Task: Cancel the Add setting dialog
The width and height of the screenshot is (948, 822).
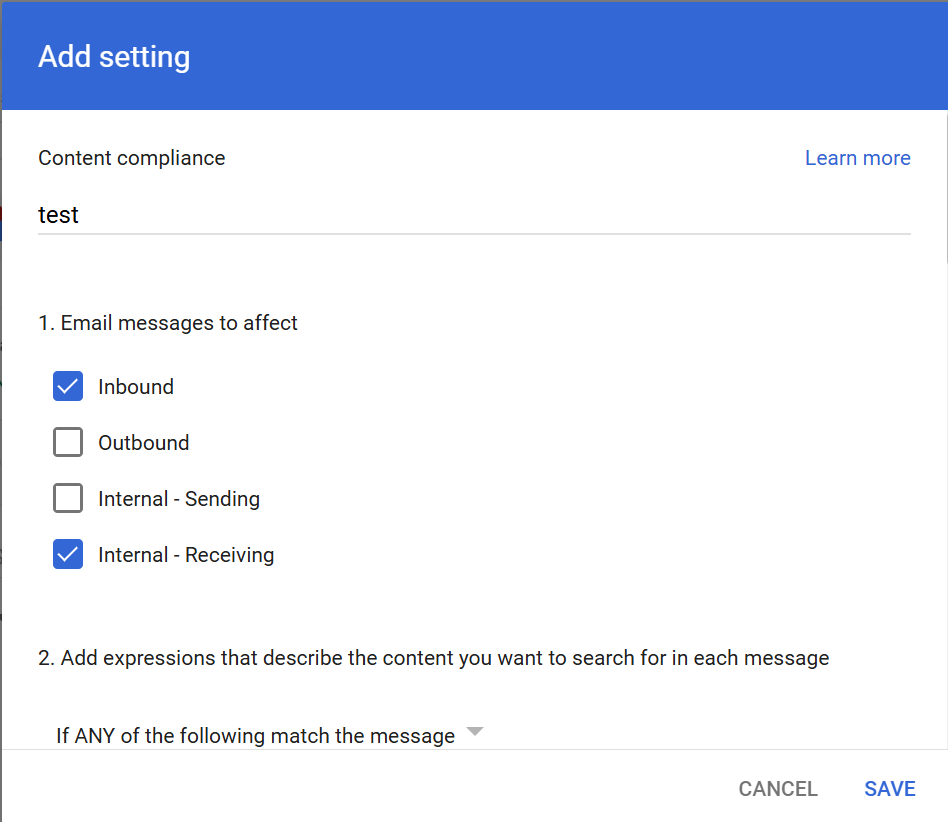Action: pos(778,789)
